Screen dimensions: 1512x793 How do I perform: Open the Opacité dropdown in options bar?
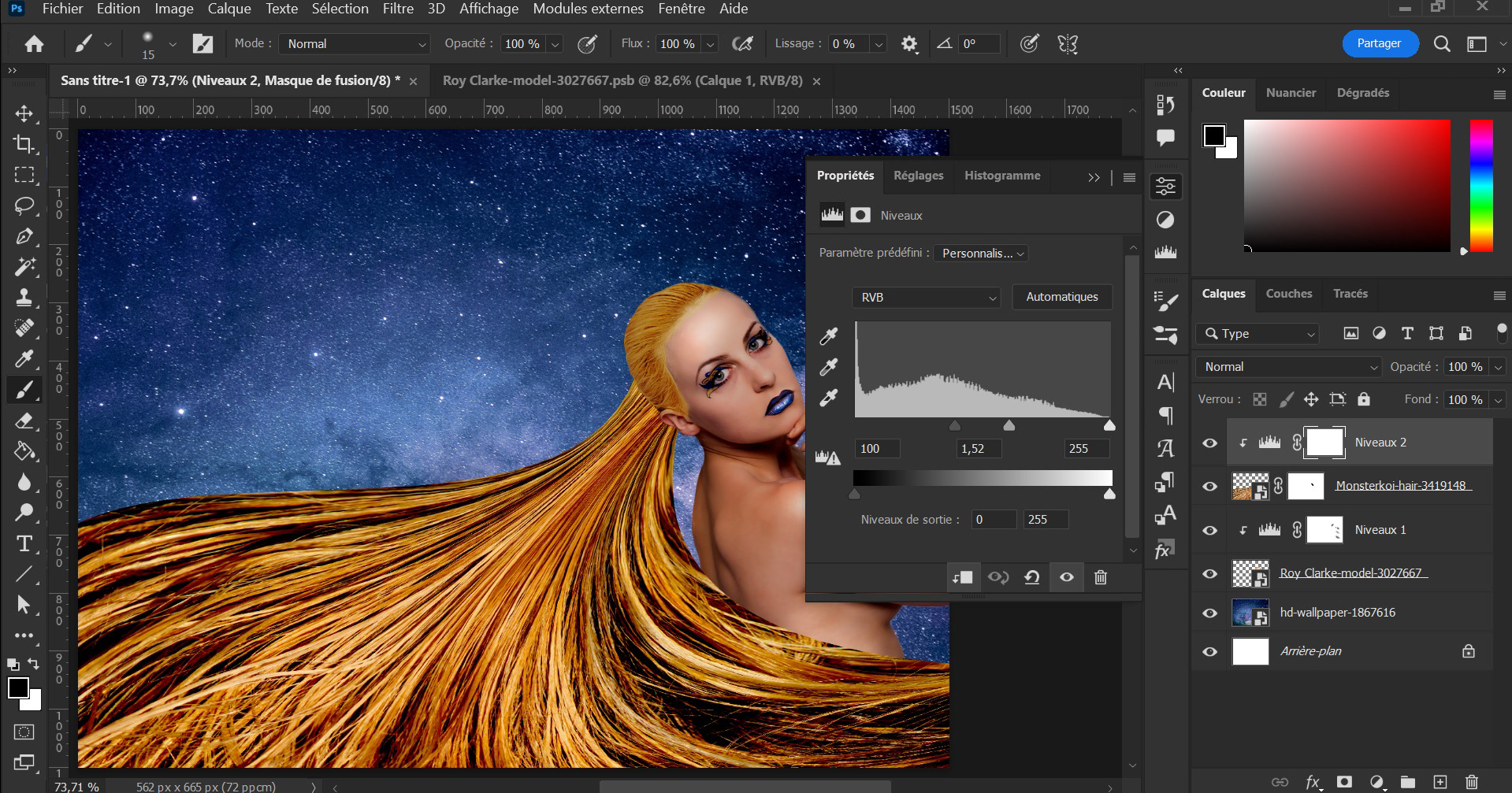pyautogui.click(x=555, y=44)
